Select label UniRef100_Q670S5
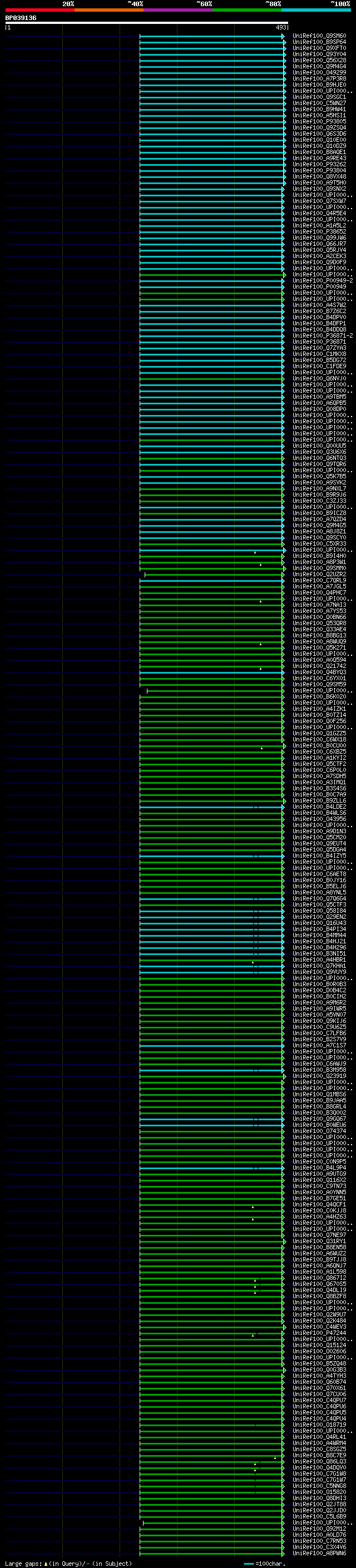 [x=319, y=1284]
